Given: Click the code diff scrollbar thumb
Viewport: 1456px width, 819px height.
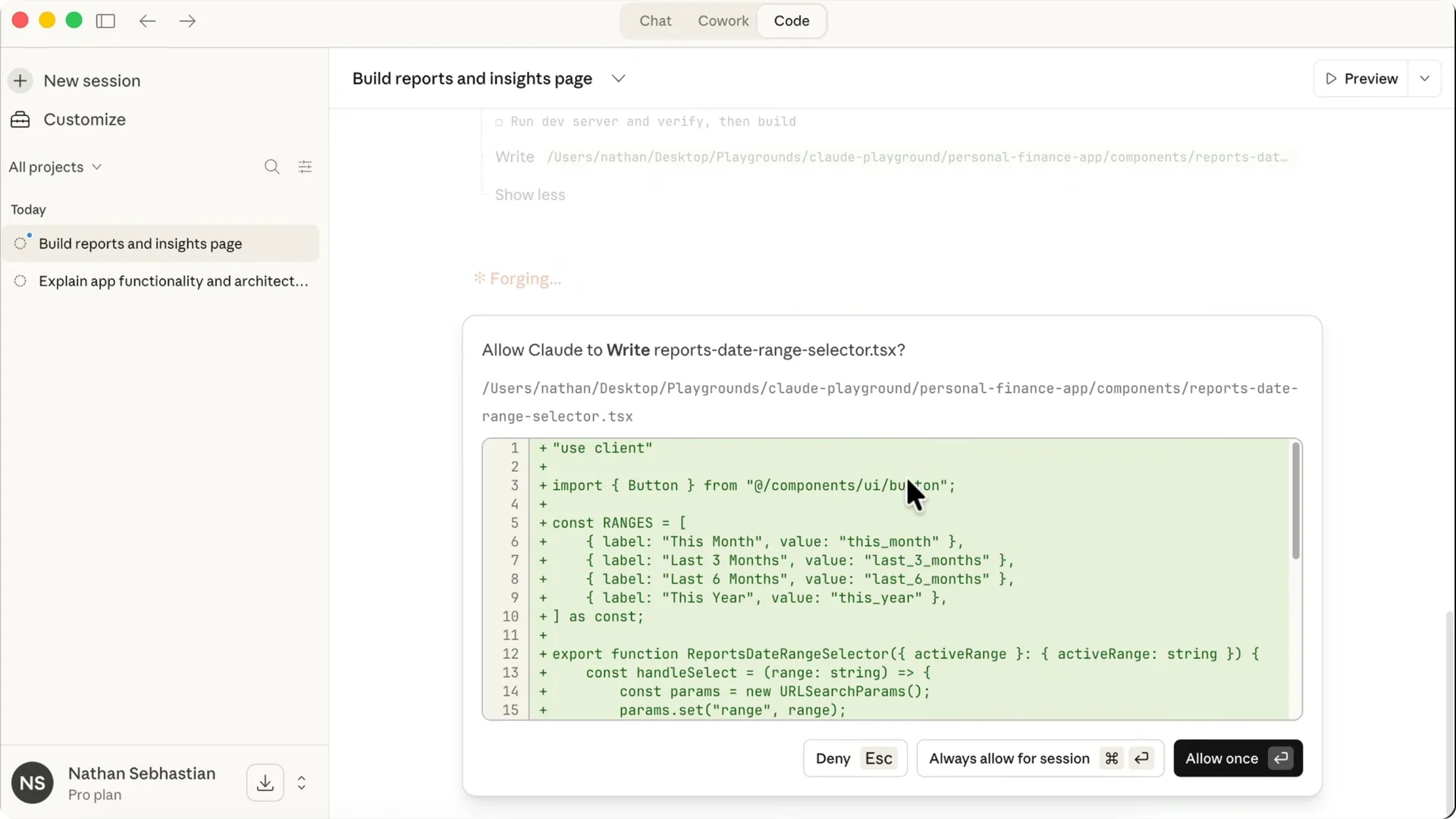Looking at the screenshot, I should tap(1296, 500).
